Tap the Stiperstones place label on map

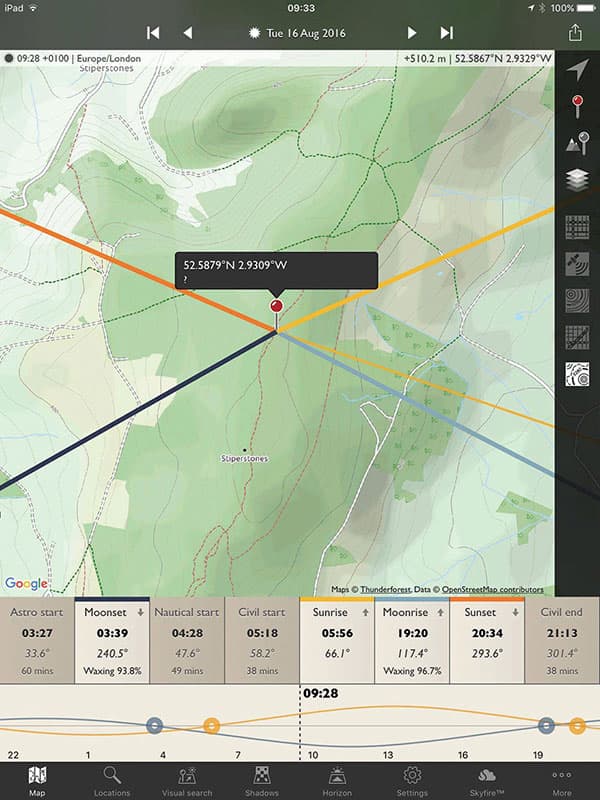tap(244, 458)
